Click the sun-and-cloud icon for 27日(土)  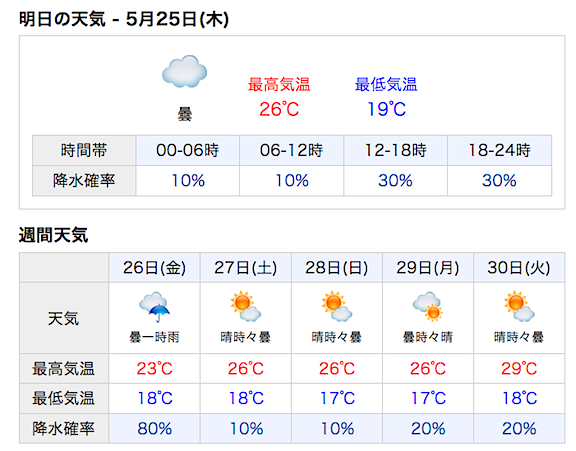tap(245, 306)
